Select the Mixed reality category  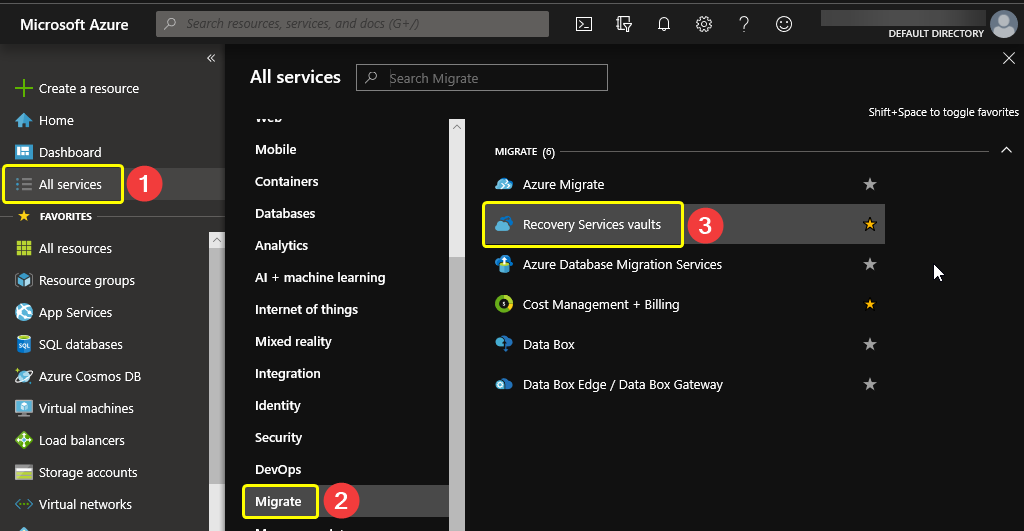293,342
